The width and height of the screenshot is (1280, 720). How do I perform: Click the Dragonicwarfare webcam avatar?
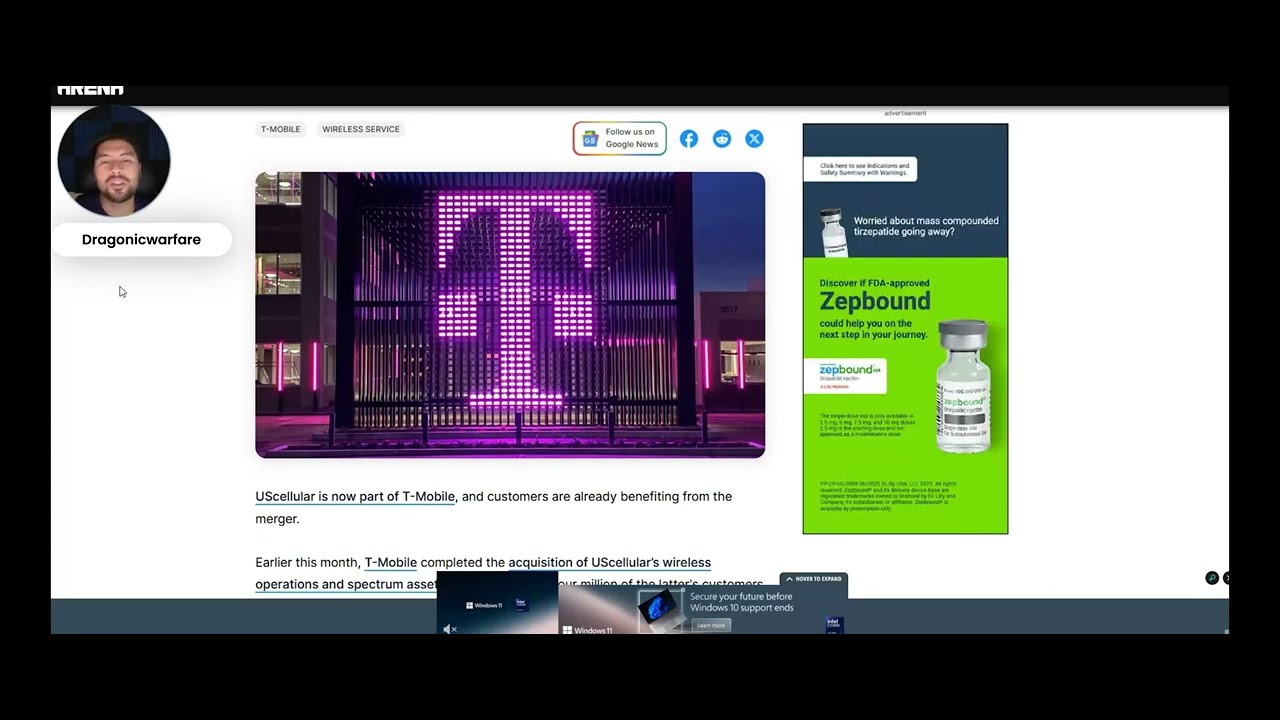[114, 161]
